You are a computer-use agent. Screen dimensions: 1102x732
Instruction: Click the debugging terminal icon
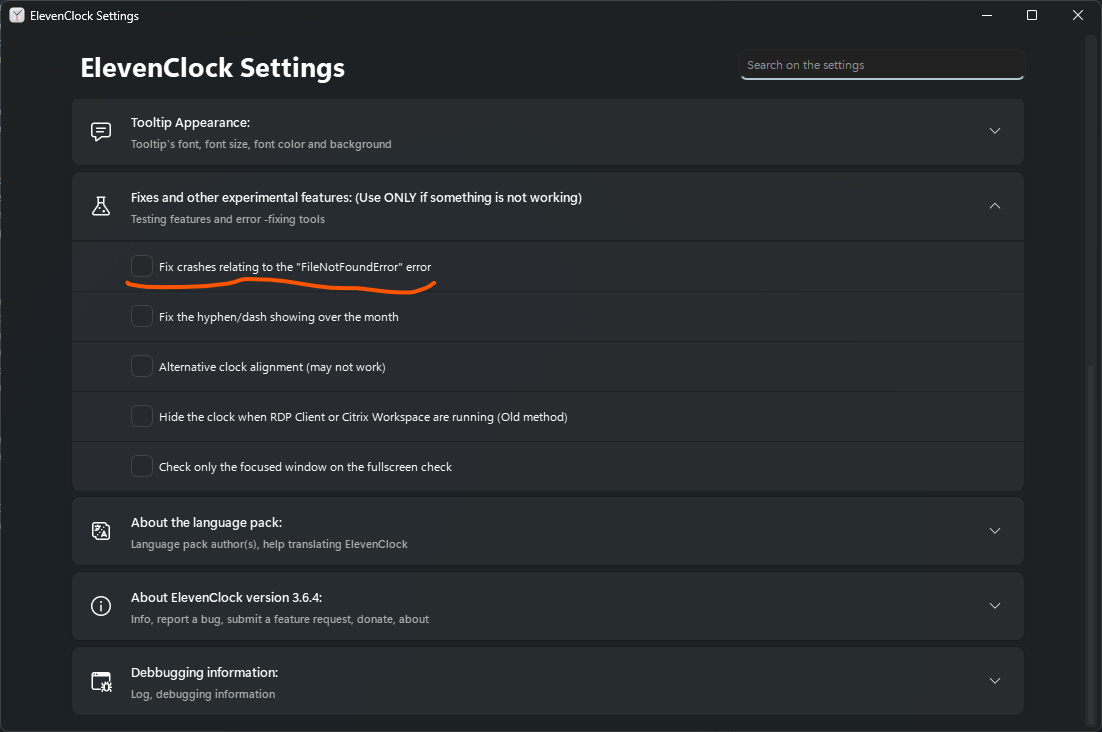(100, 680)
